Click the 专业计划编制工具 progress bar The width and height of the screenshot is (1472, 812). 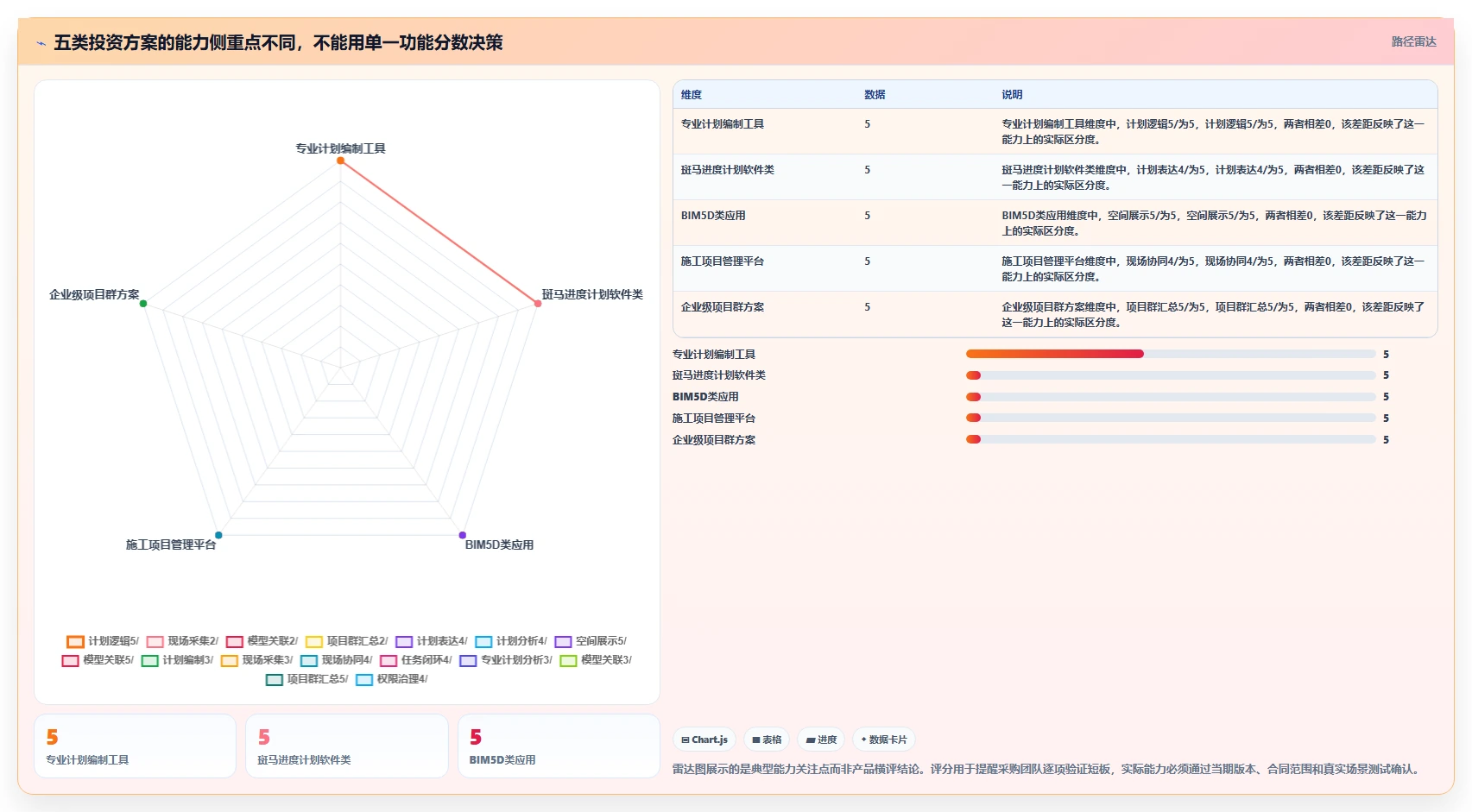(1171, 354)
